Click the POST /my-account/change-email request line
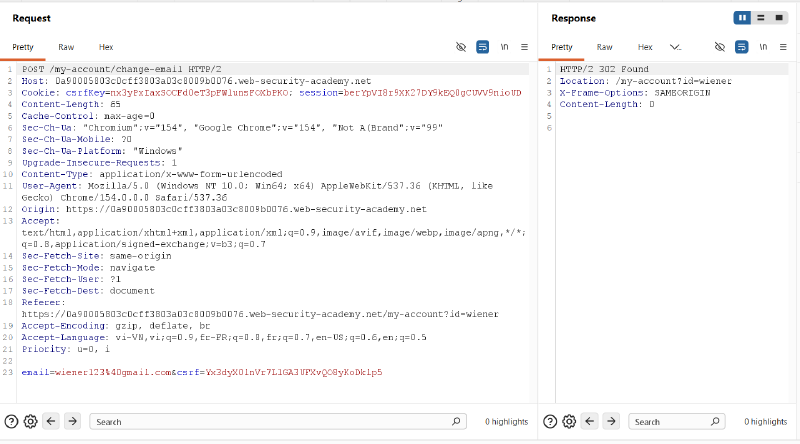Viewport: 800px width, 444px height. 121,69
